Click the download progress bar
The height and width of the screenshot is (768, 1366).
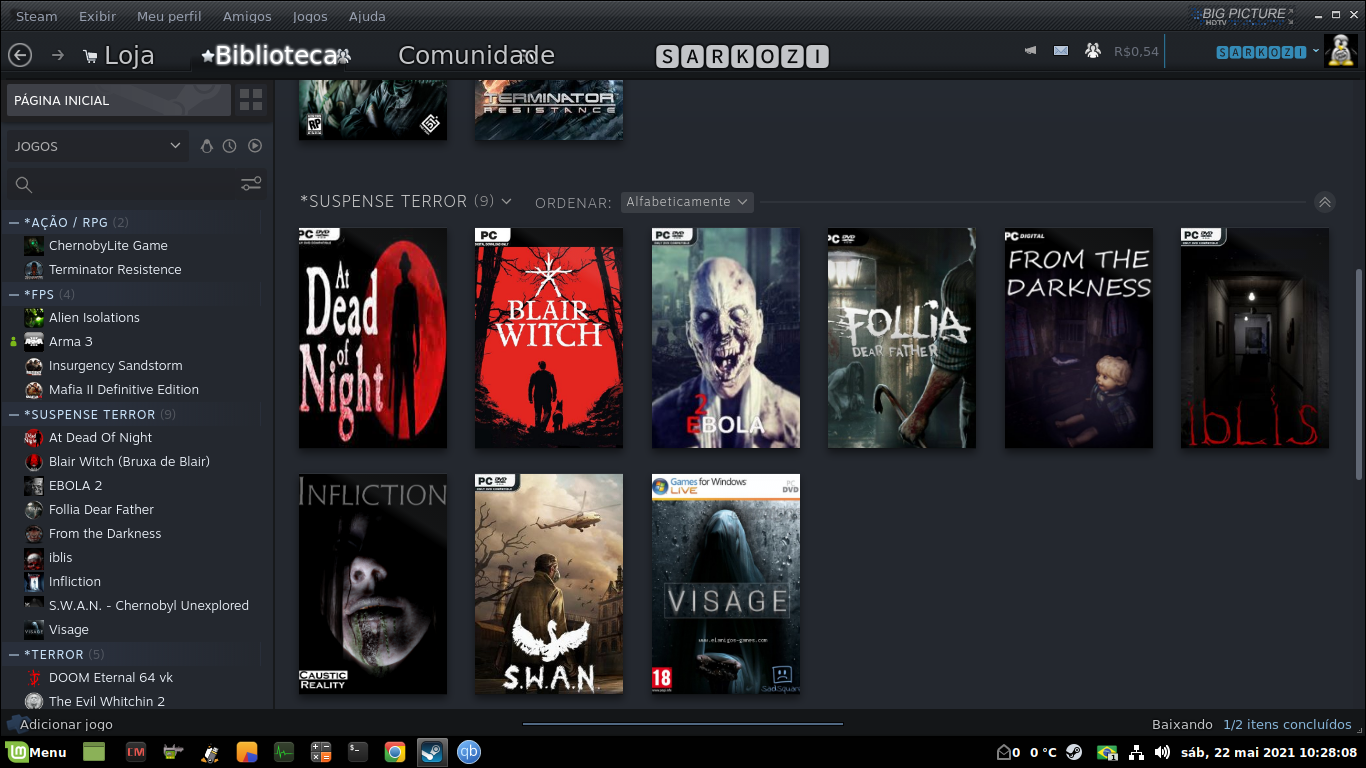[683, 724]
